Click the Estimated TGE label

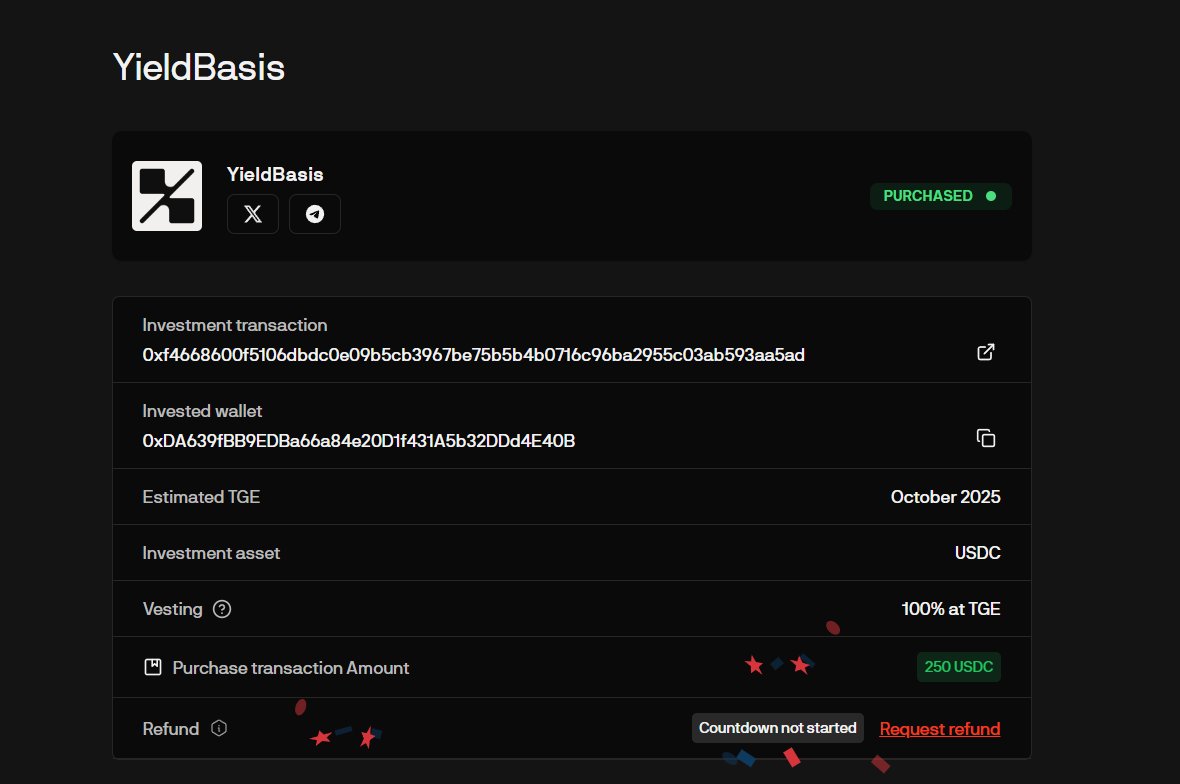pyautogui.click(x=201, y=497)
